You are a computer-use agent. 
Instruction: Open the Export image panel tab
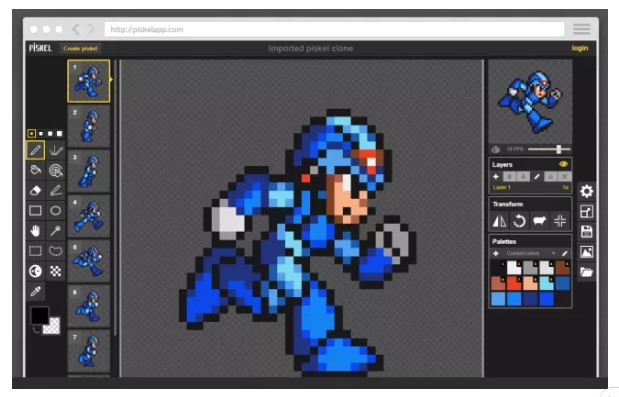[586, 251]
